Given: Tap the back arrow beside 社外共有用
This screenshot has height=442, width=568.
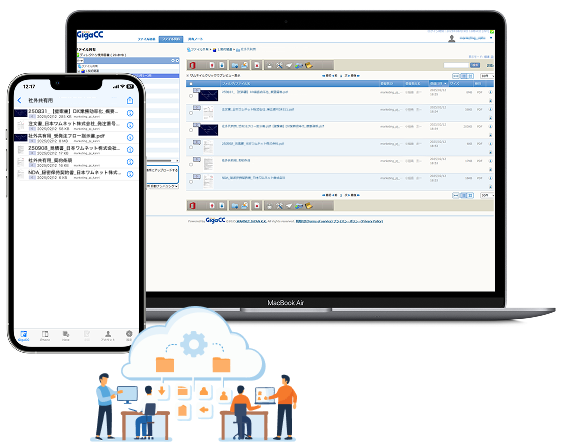Looking at the screenshot, I should click(x=20, y=100).
